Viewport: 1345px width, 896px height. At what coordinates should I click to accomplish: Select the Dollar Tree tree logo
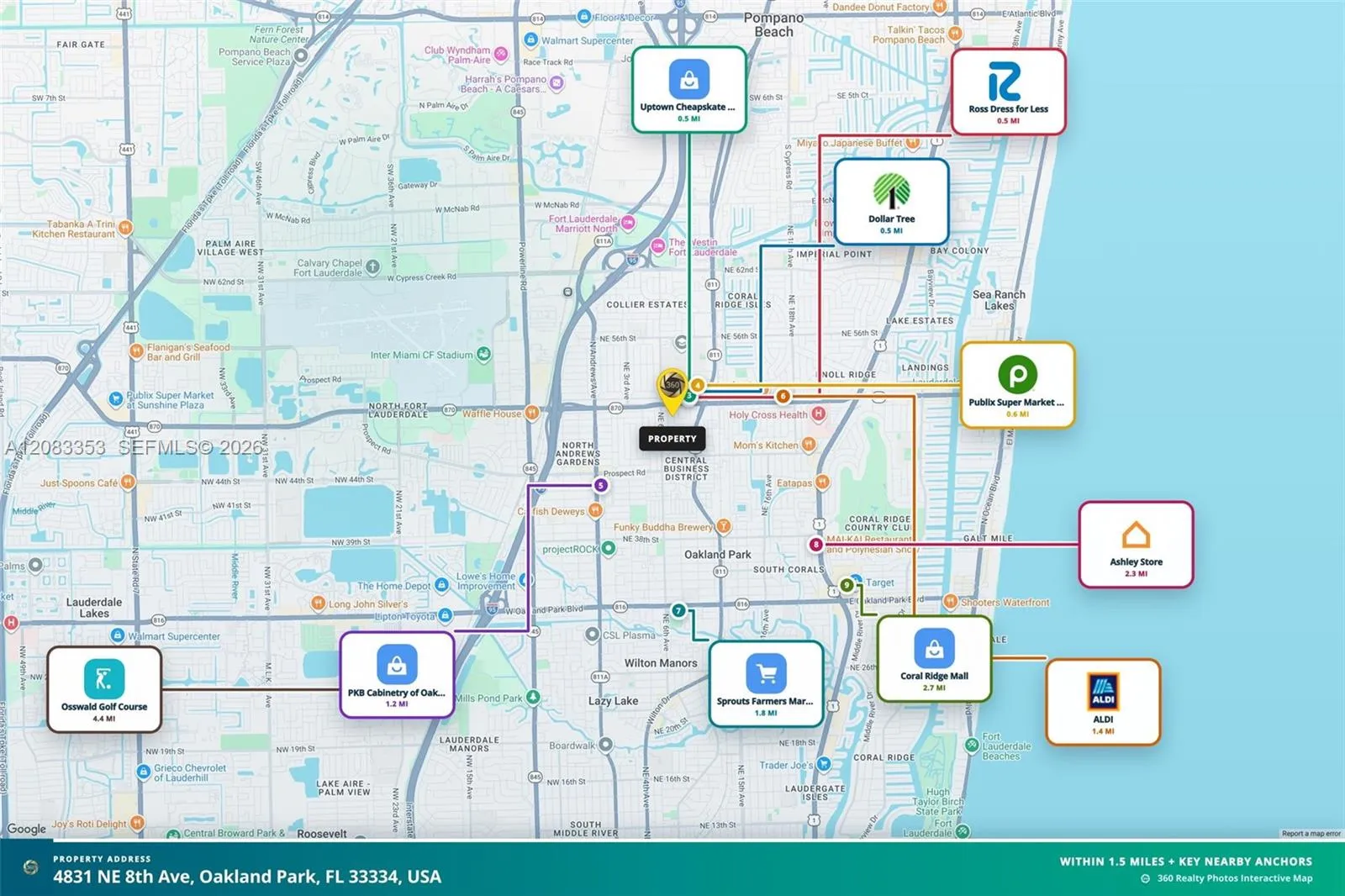891,191
